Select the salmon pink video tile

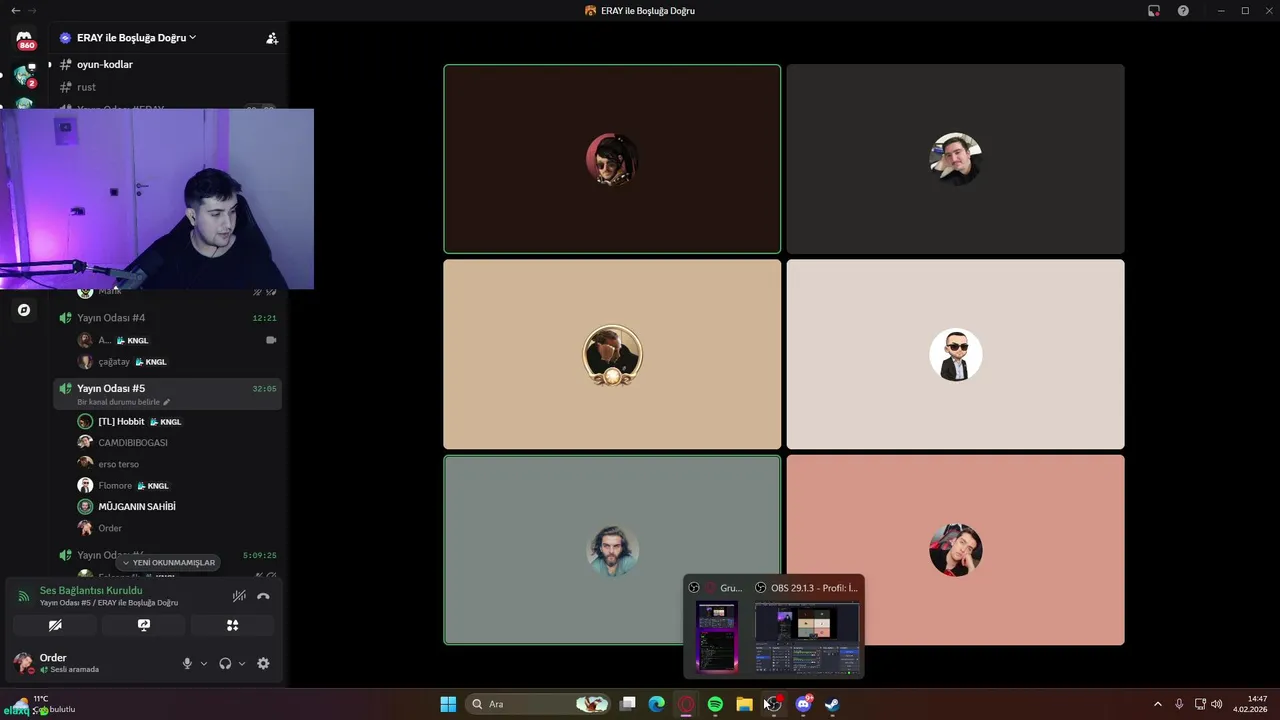coord(955,550)
